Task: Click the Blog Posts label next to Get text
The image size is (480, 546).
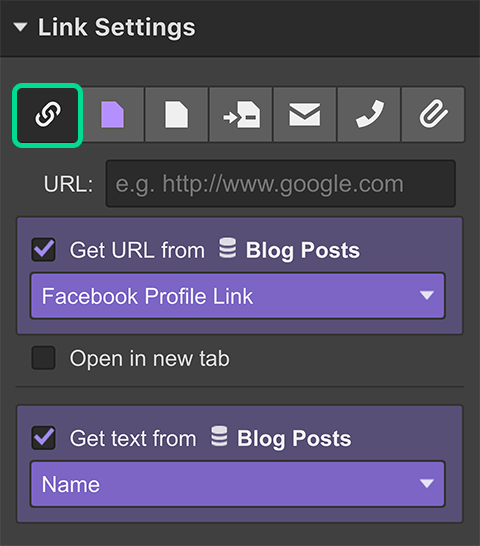Action: pyautogui.click(x=294, y=438)
